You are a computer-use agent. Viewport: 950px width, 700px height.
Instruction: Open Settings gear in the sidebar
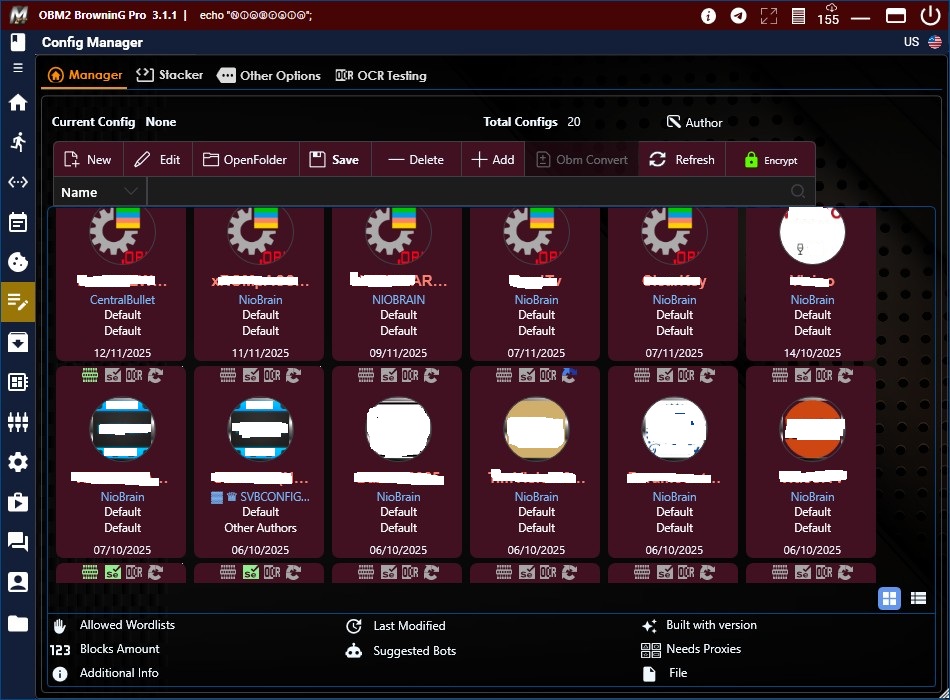18,462
